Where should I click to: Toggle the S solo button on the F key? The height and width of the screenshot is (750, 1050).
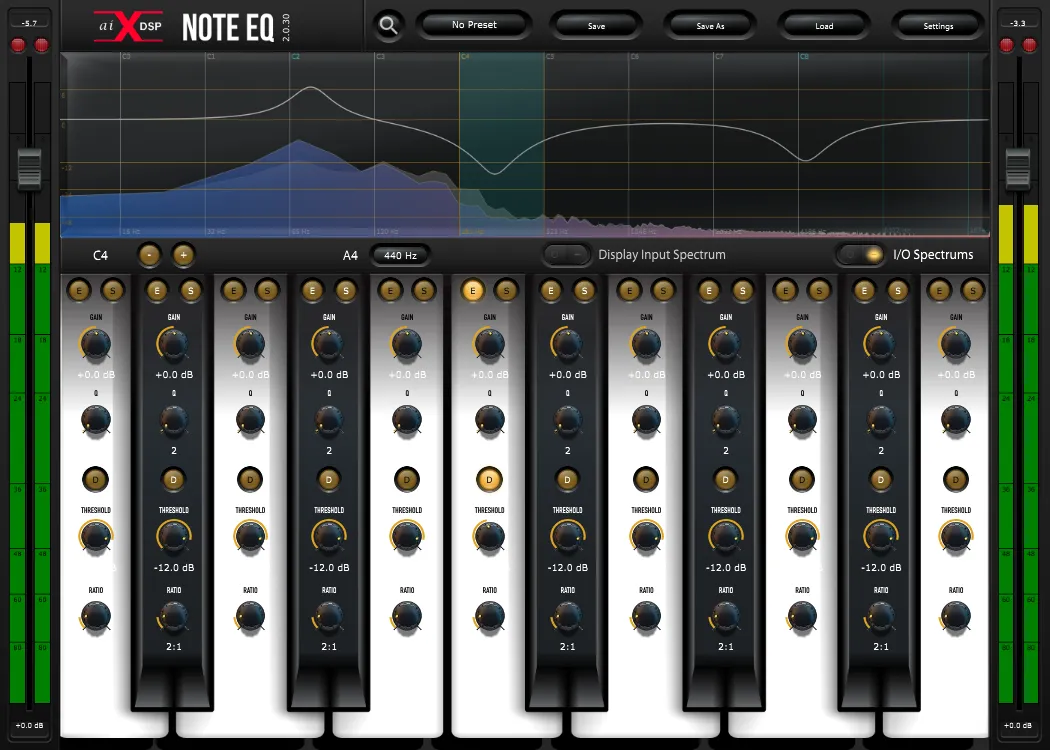coord(506,291)
